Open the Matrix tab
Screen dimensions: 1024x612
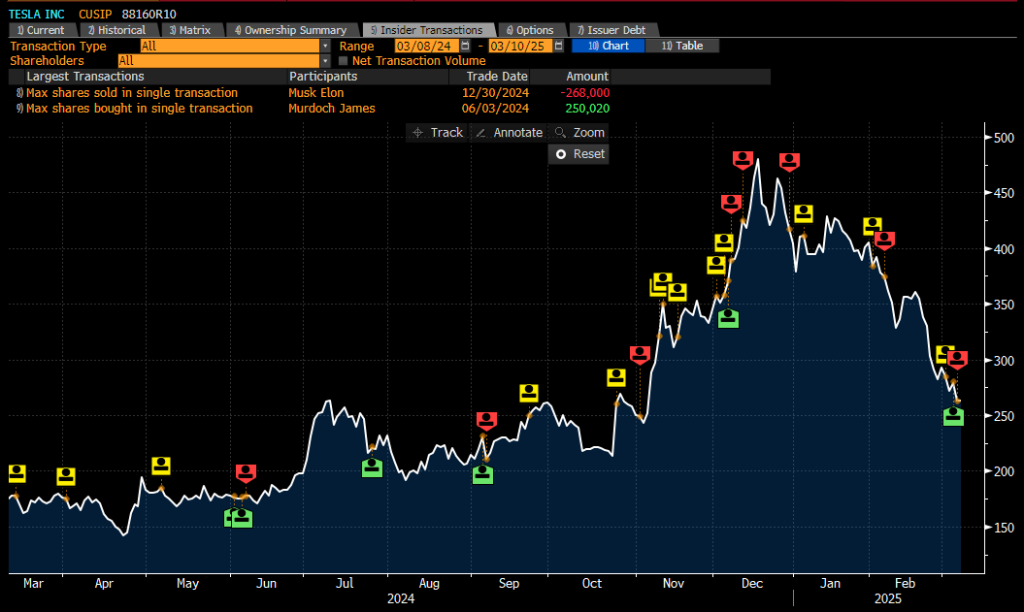point(193,30)
